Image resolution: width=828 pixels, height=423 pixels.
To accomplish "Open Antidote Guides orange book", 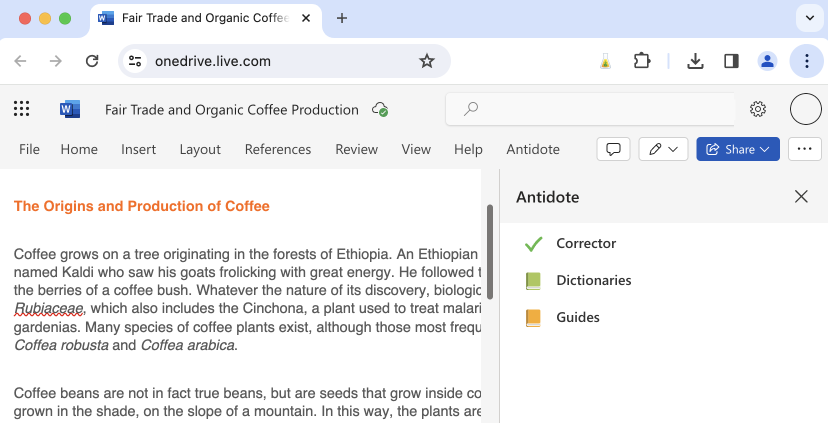I will pyautogui.click(x=533, y=318).
